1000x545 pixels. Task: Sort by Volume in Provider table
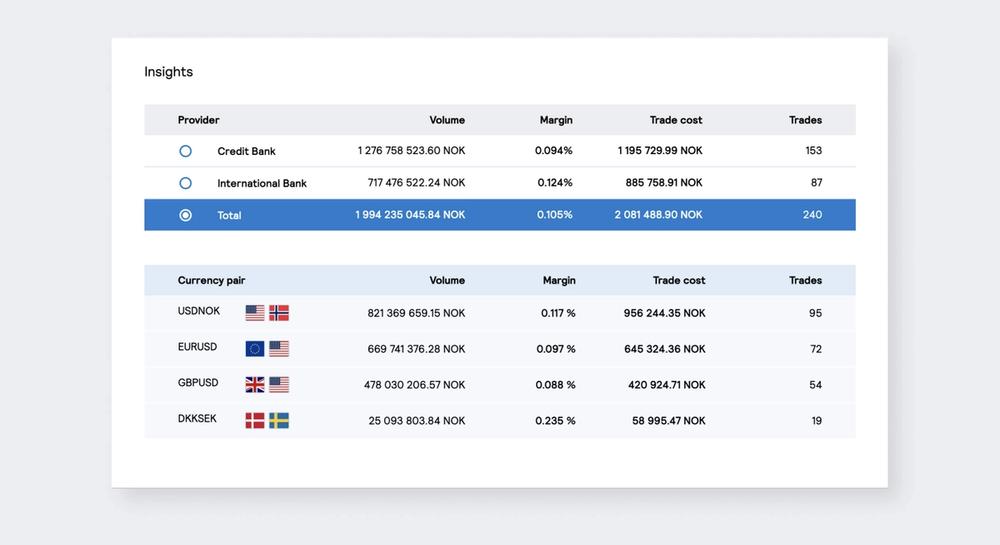click(447, 120)
